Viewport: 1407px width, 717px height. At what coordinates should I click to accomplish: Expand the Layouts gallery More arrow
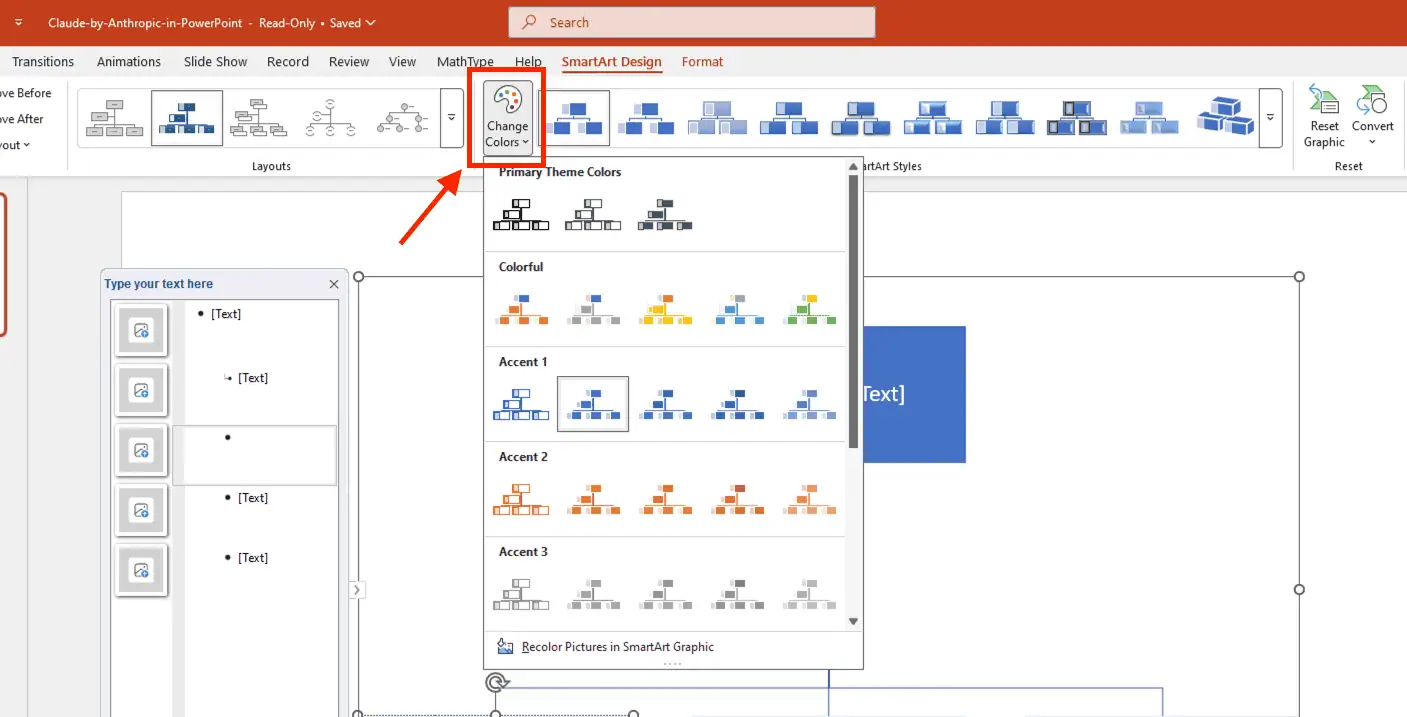(451, 117)
